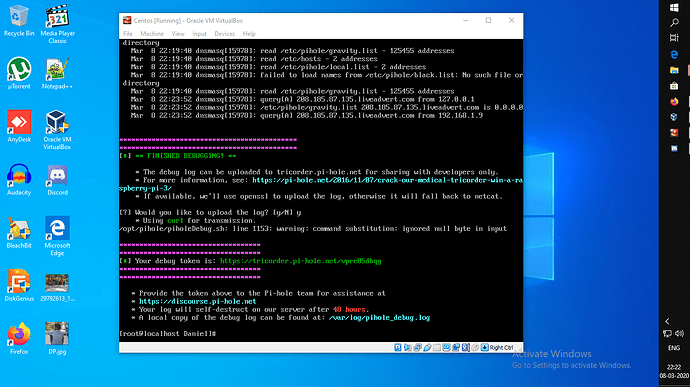Click the mouse integration status icon
The width and height of the screenshot is (690, 387).
(475, 347)
